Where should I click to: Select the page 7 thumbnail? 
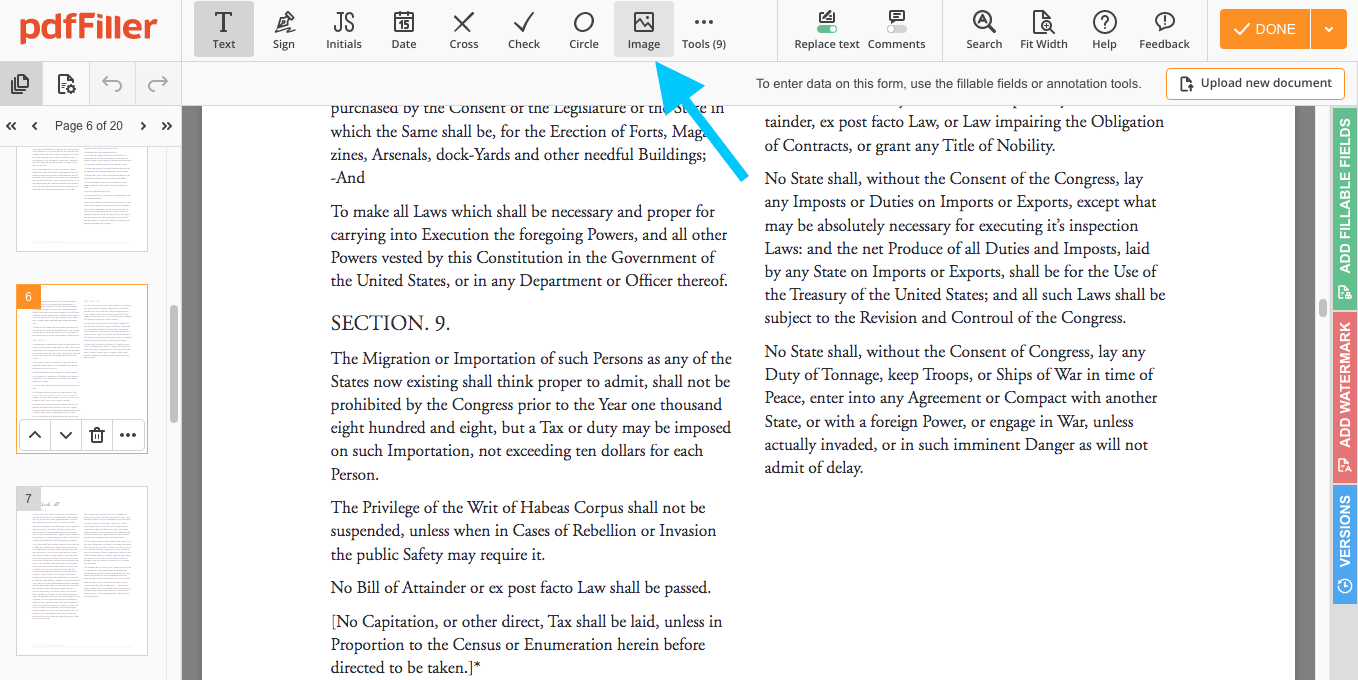[81, 570]
